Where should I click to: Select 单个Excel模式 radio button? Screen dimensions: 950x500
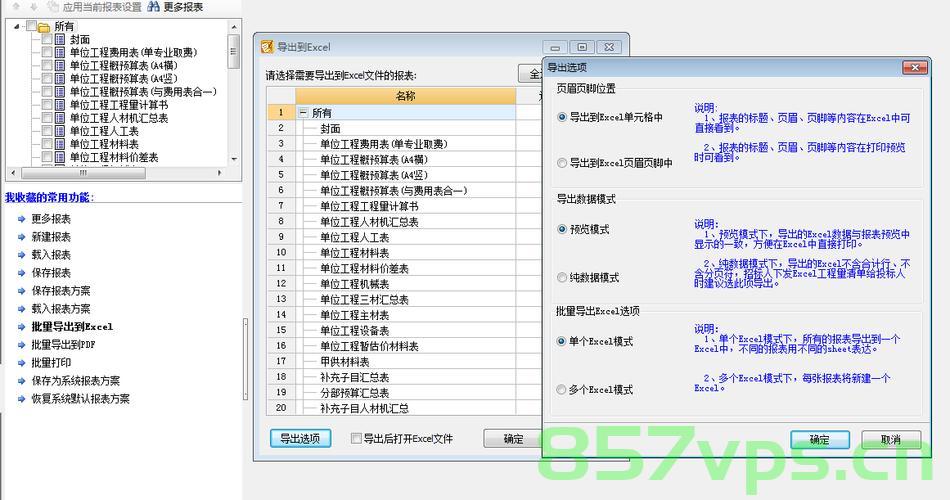[x=561, y=341]
